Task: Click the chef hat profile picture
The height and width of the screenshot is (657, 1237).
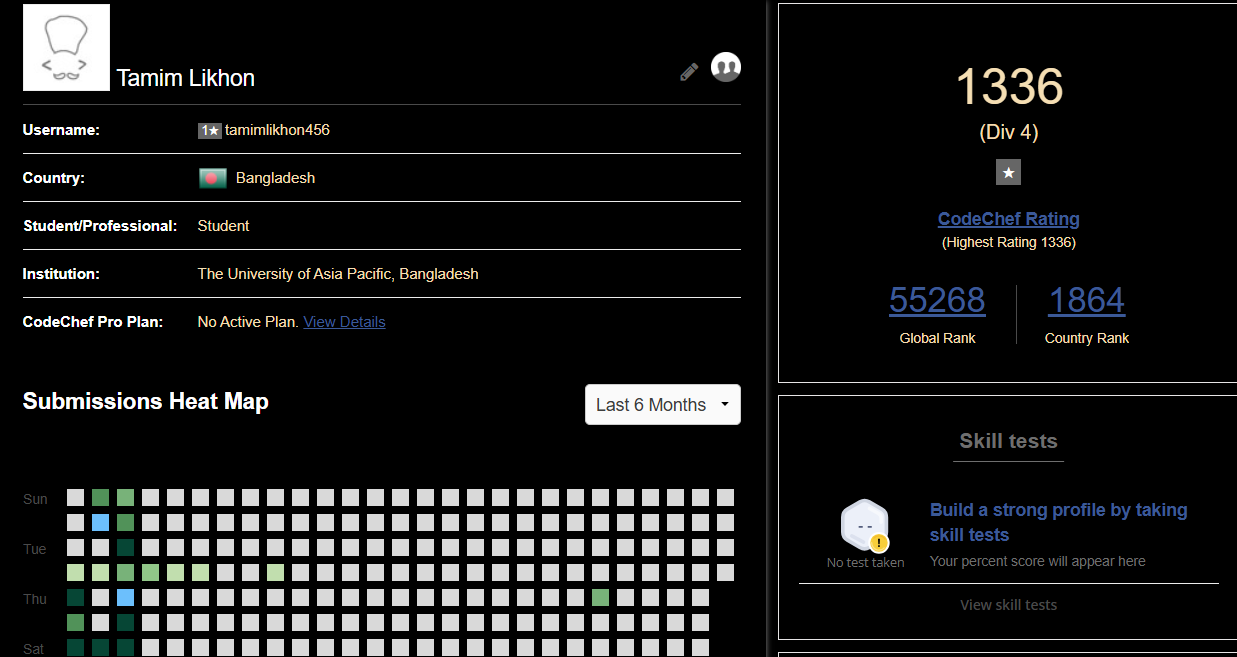Action: pyautogui.click(x=66, y=48)
